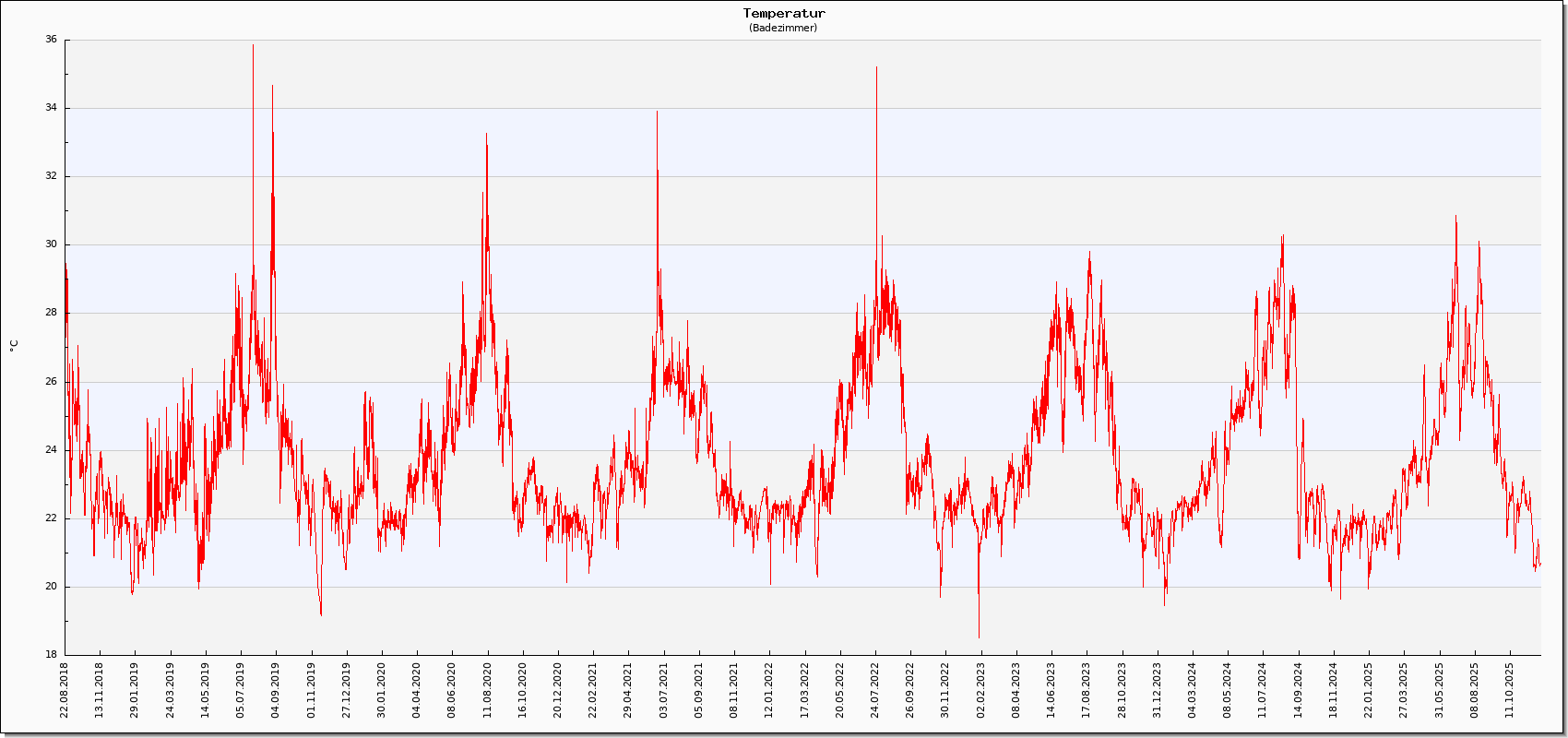Viewport: 1568px width, 738px height.
Task: Click the °C y-axis unit label
Action: point(14,346)
